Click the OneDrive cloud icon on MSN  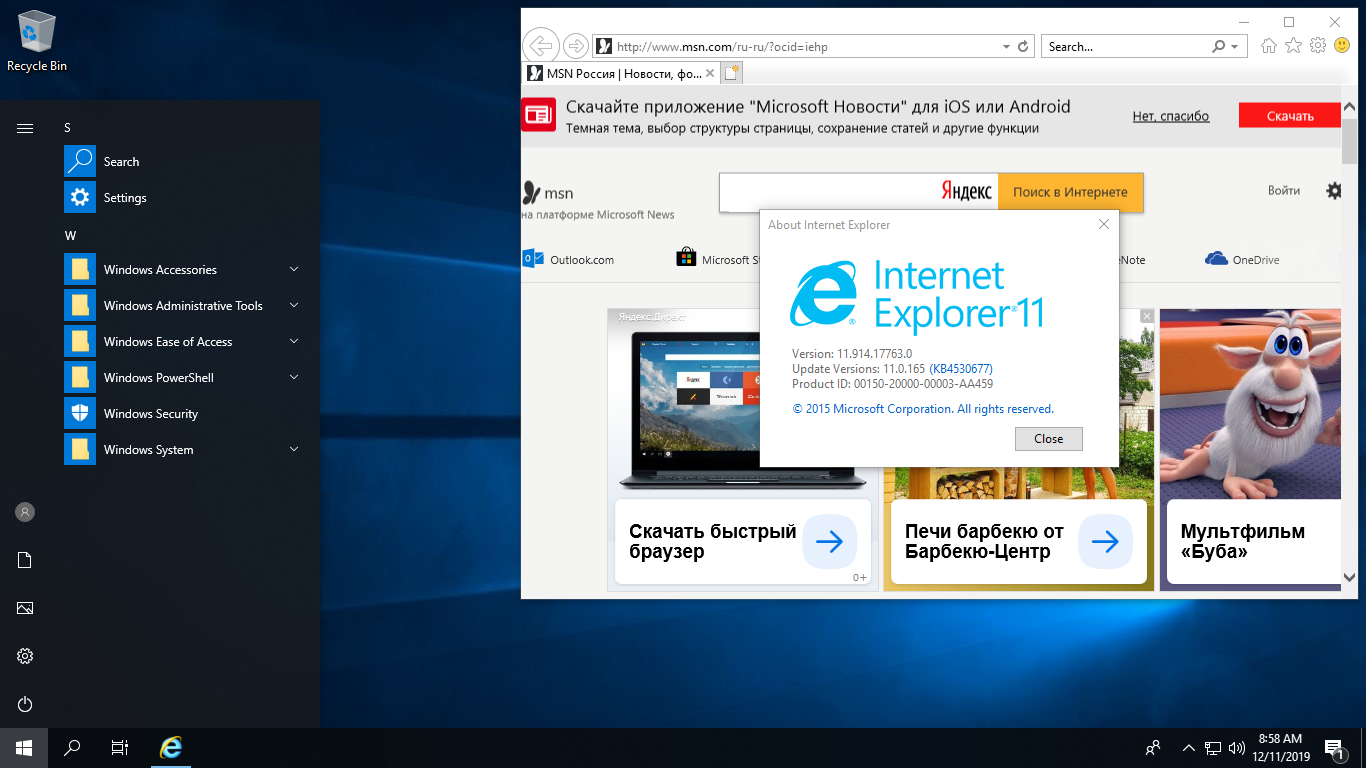(x=1216, y=259)
